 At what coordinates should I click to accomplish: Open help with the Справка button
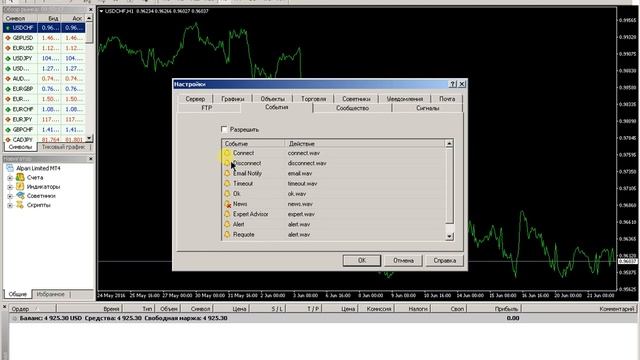(x=444, y=260)
